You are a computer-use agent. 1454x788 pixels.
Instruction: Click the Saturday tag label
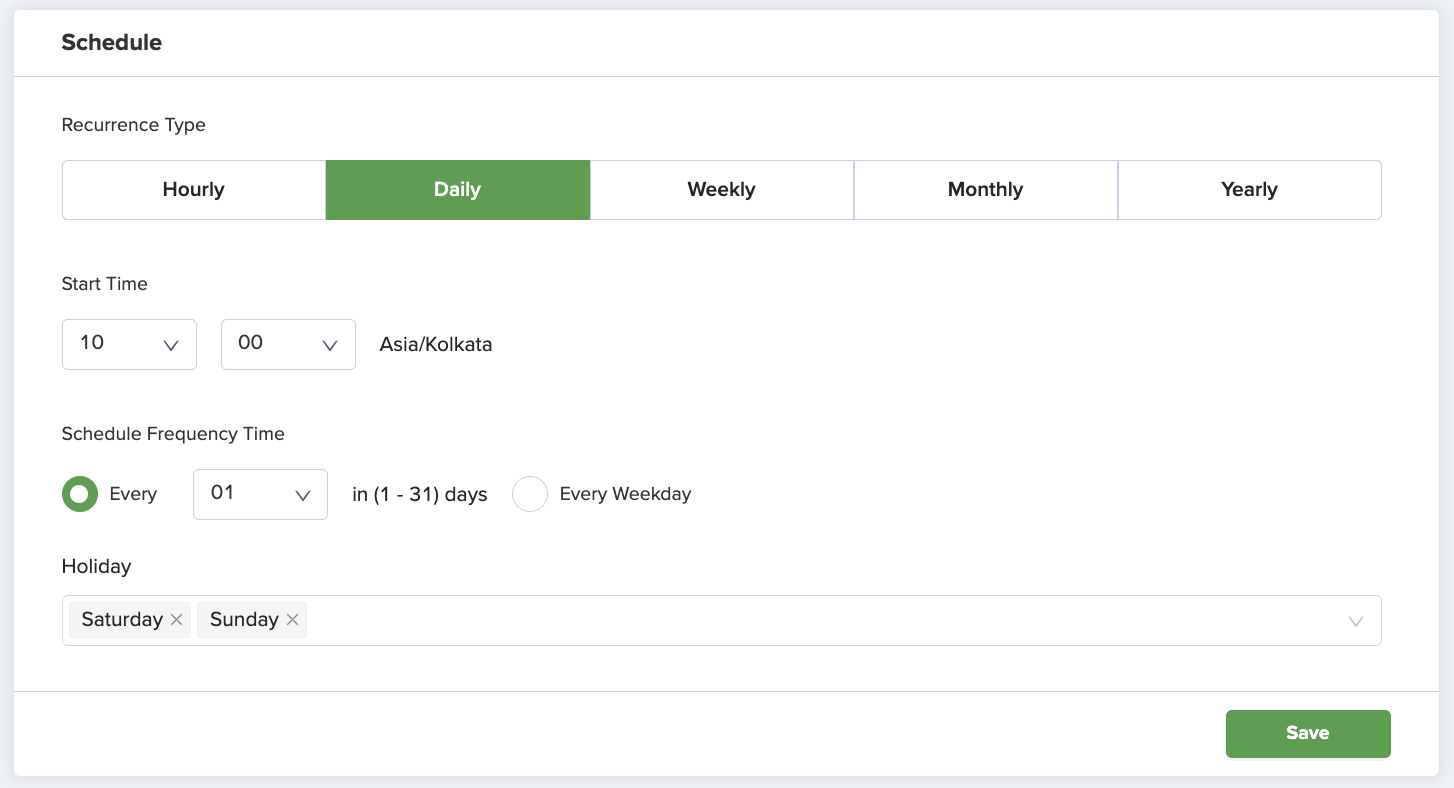coord(122,620)
